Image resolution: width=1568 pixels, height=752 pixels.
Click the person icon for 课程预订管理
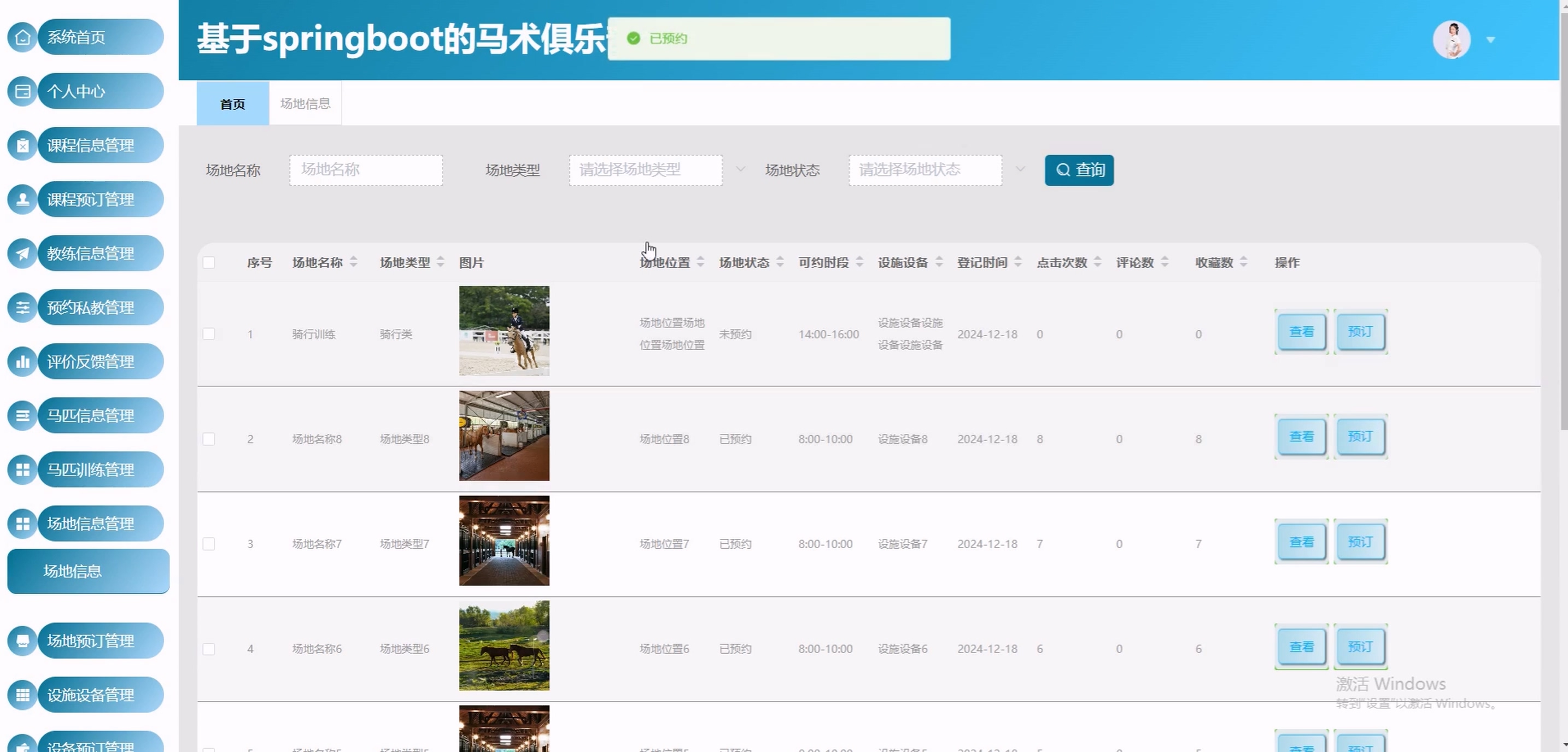click(x=22, y=199)
